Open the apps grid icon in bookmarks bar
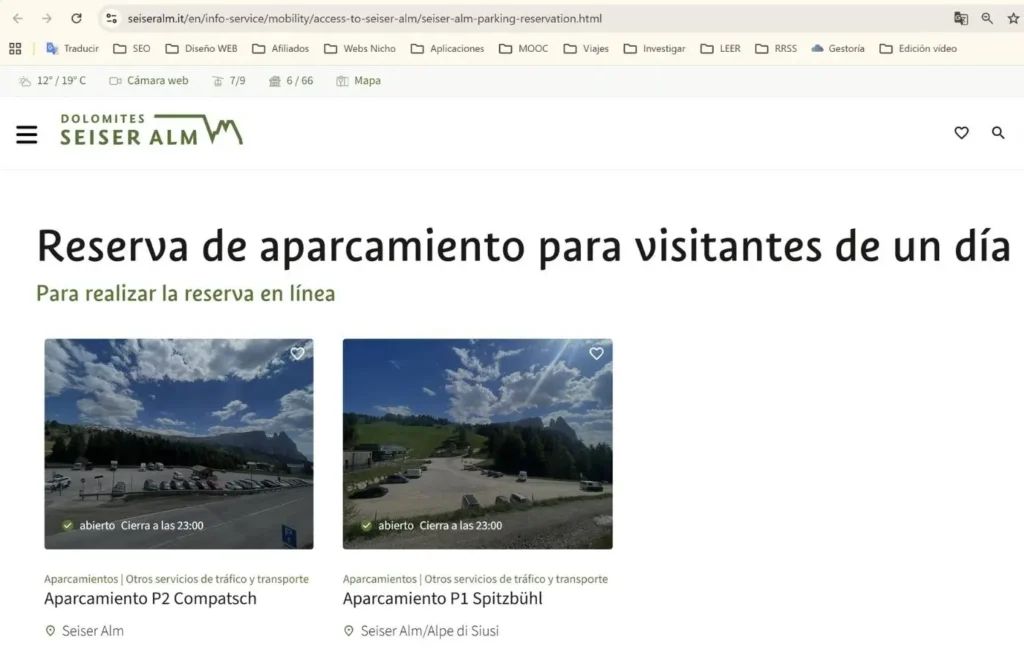The height and width of the screenshot is (658, 1024). 15,48
